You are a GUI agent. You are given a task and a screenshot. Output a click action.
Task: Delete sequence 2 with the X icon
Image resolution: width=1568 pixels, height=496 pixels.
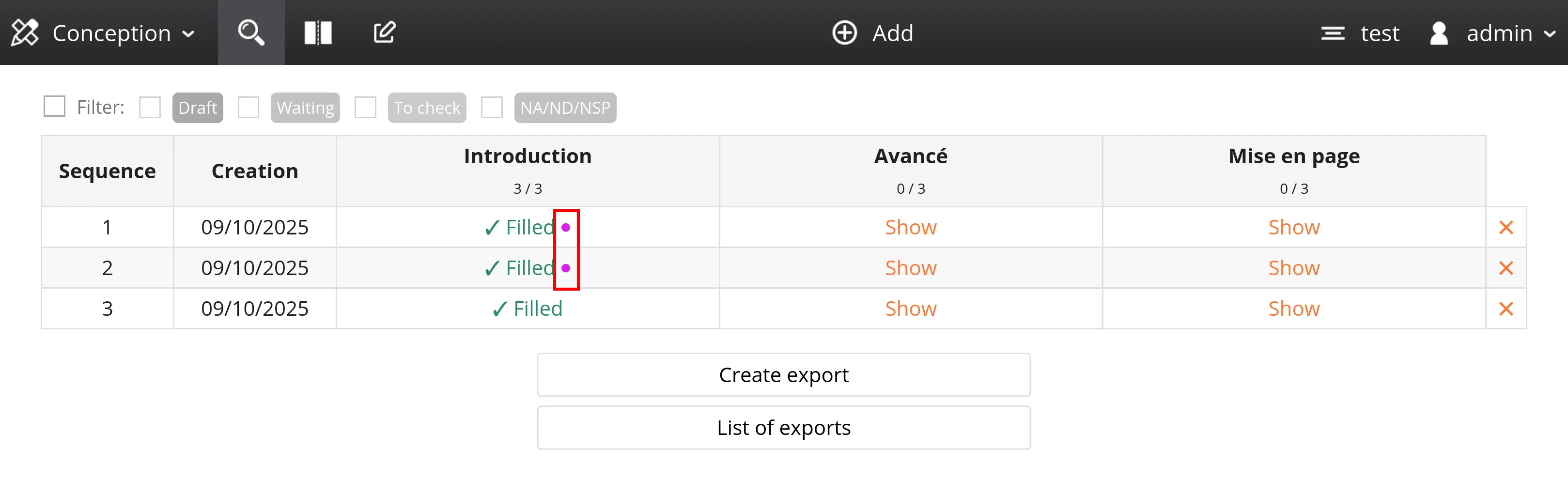(1506, 268)
